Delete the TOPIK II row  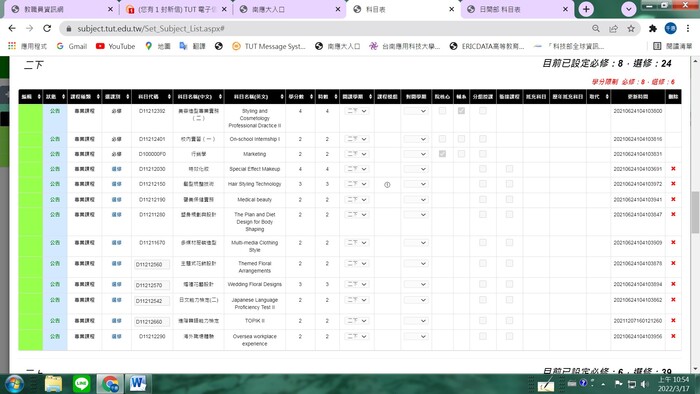tap(673, 320)
